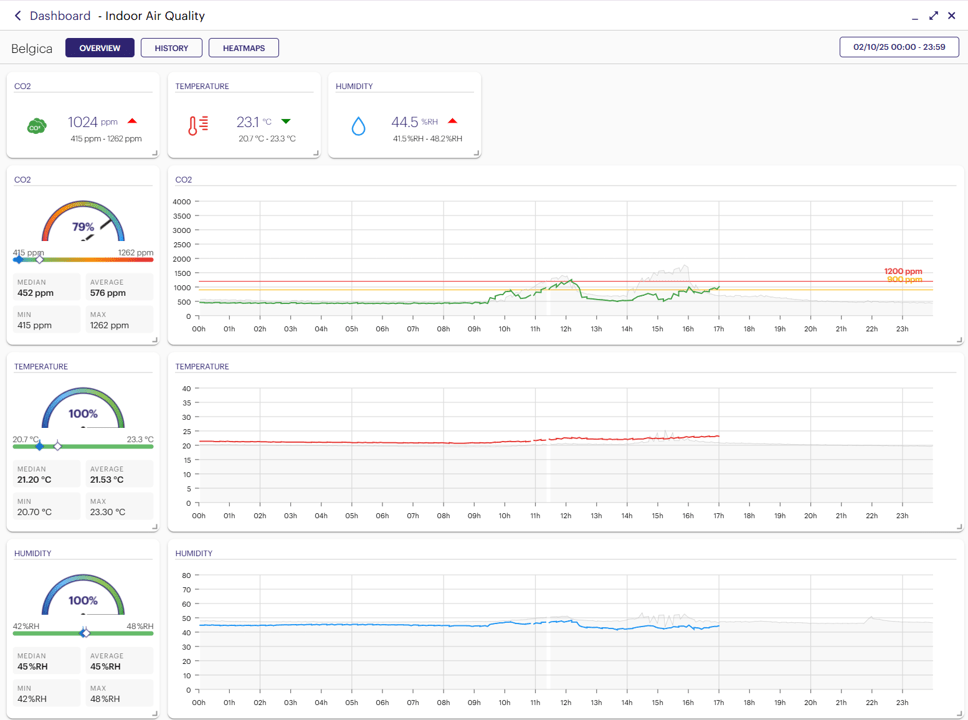Click red up-trend arrow next to 44.5 %RH
Image resolution: width=968 pixels, height=720 pixels.
[x=452, y=122]
